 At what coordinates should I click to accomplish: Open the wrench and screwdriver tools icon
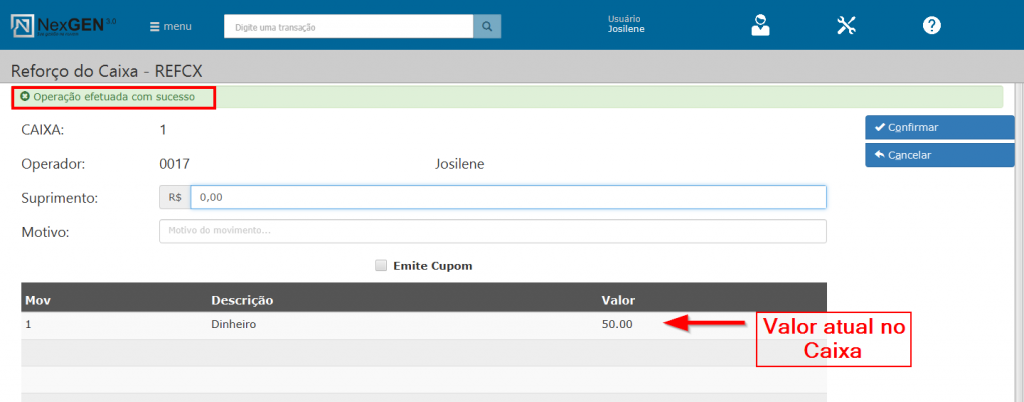point(846,26)
